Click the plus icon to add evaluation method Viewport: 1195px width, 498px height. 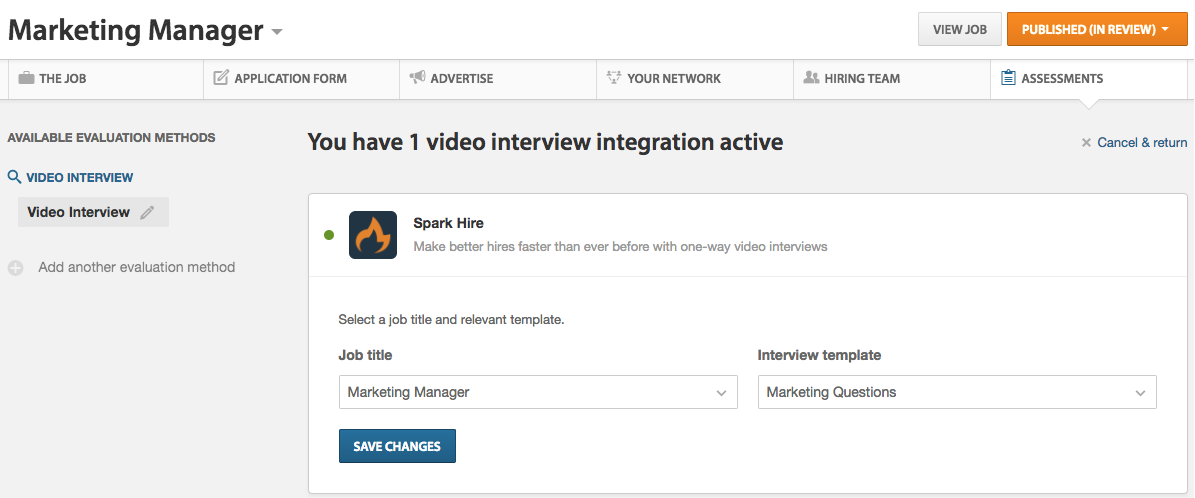click(15, 268)
